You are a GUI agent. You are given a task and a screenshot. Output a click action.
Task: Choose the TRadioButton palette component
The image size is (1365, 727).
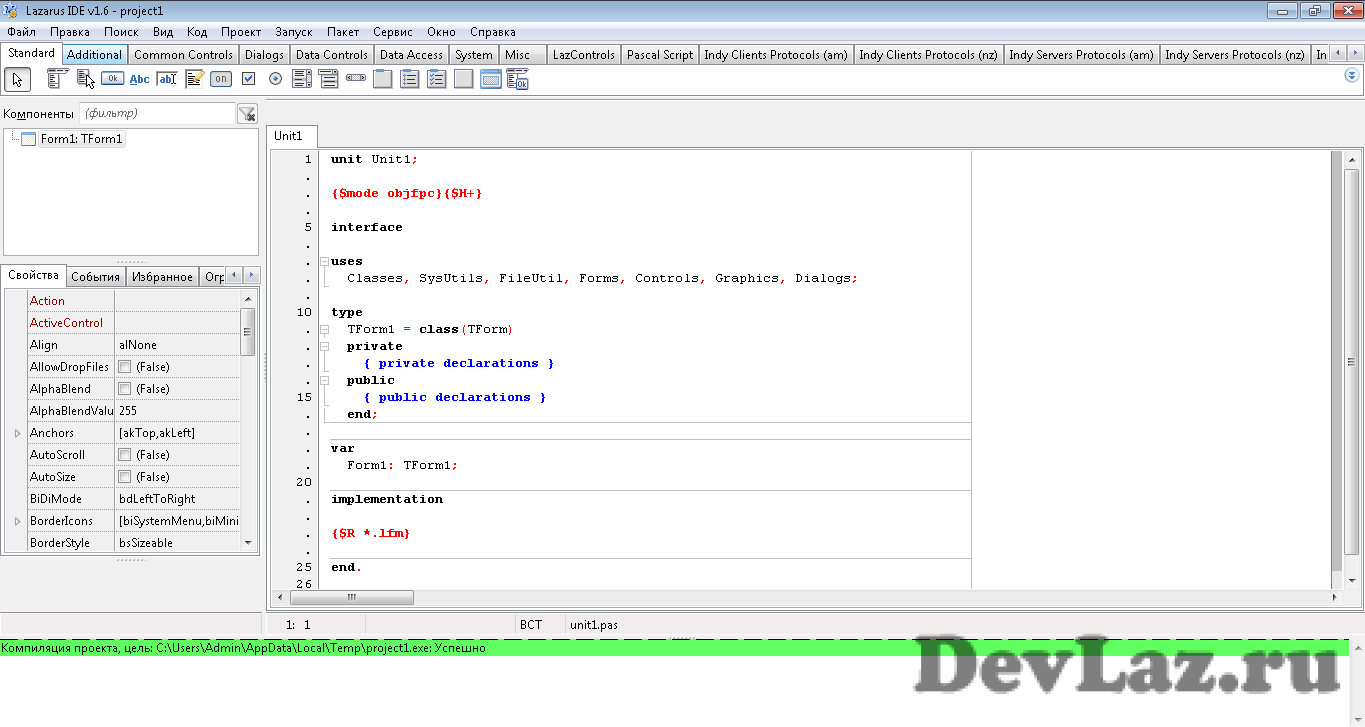(275, 79)
